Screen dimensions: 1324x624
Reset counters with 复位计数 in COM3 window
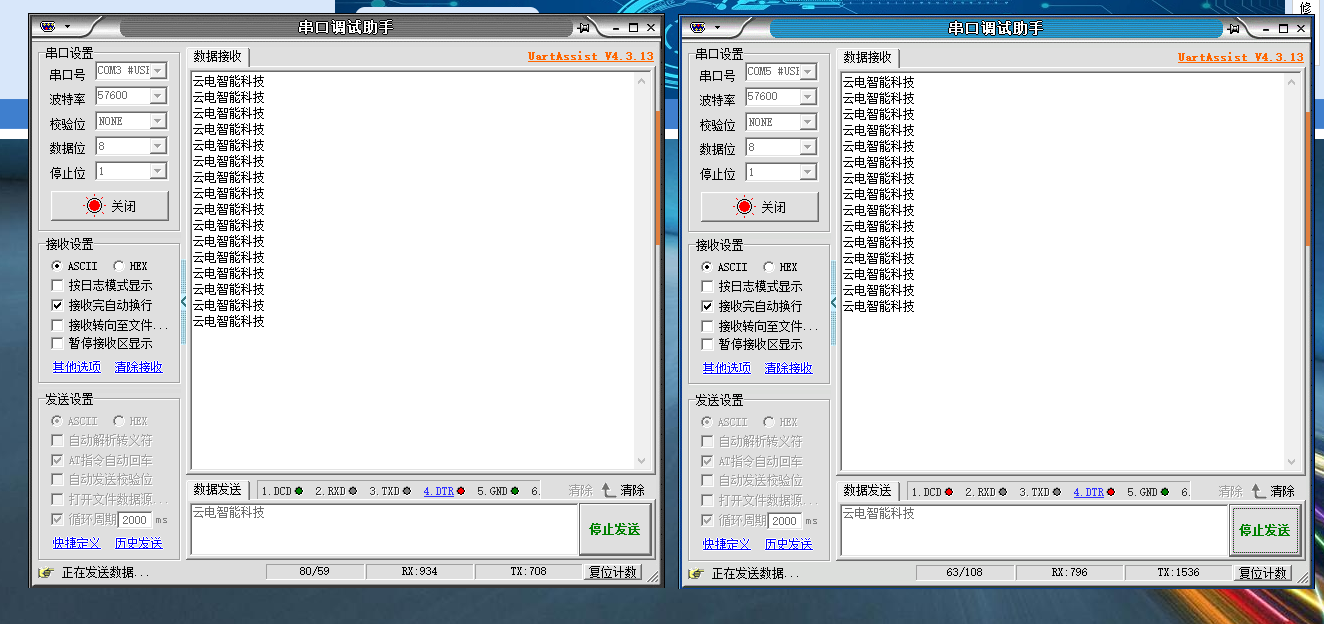612,572
